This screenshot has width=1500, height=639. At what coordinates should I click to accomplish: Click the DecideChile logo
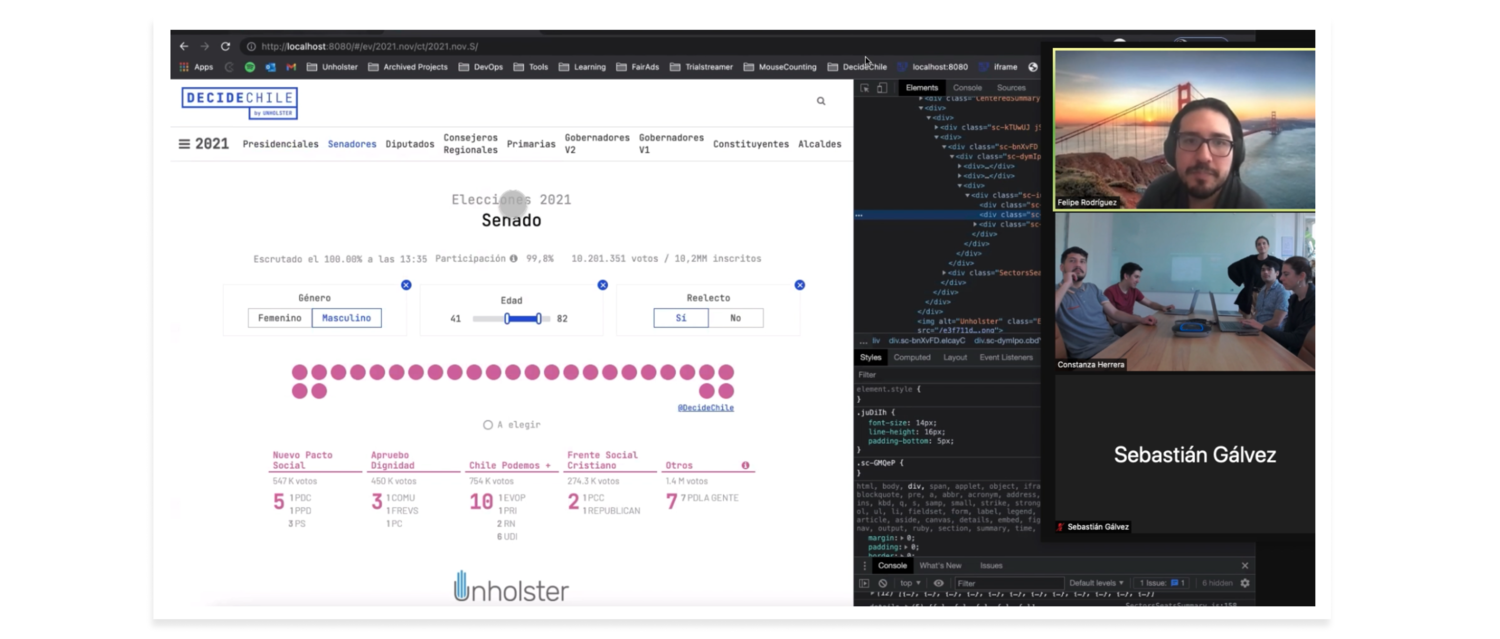239,103
